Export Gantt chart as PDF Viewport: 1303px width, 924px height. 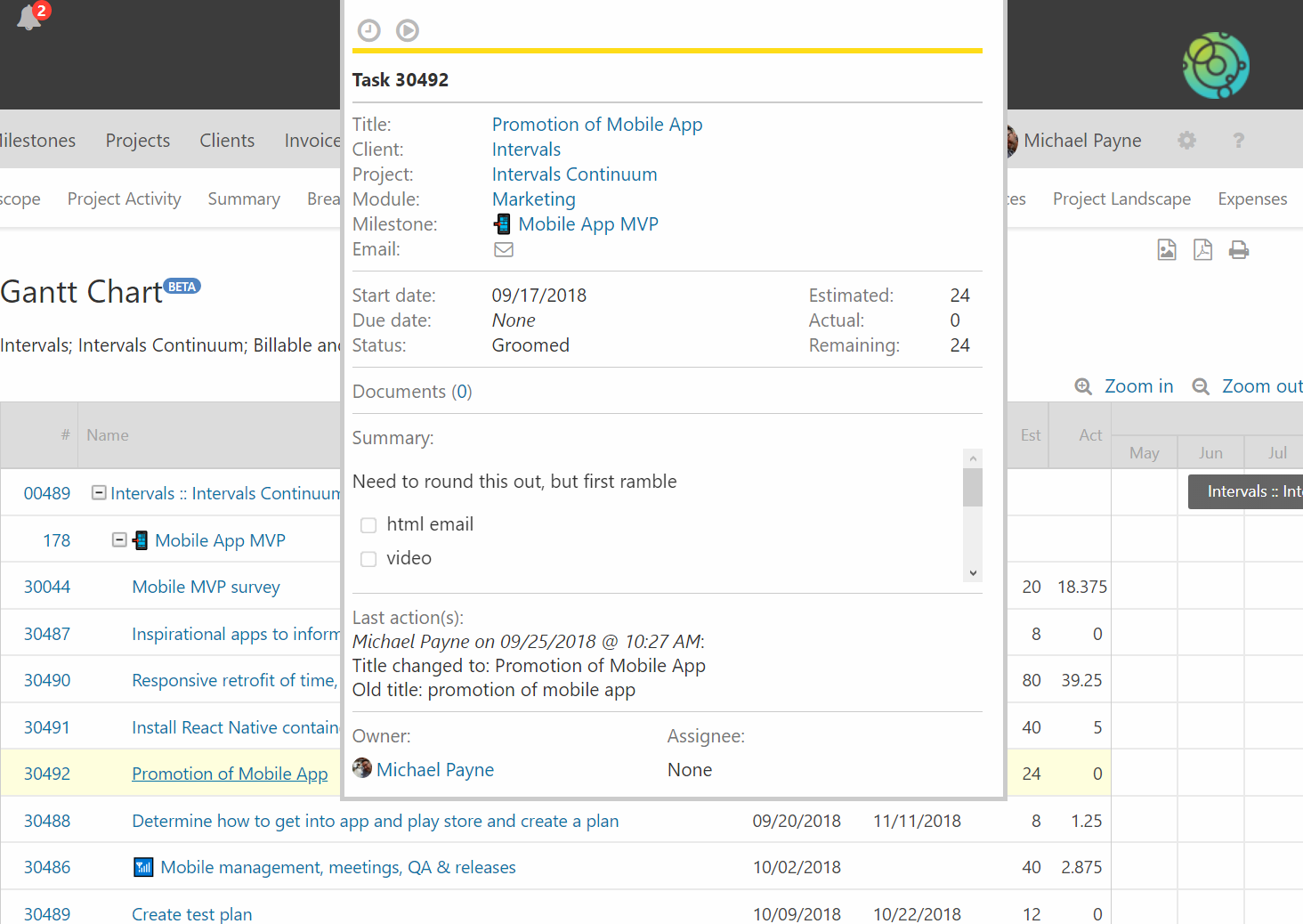[x=1202, y=250]
